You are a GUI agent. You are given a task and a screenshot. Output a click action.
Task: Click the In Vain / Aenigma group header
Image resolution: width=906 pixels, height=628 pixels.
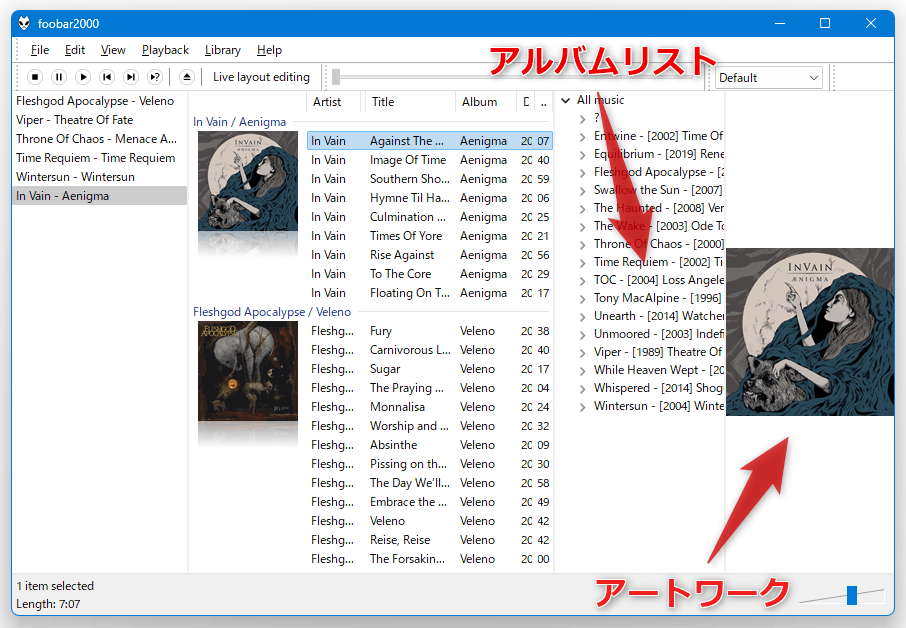(239, 122)
